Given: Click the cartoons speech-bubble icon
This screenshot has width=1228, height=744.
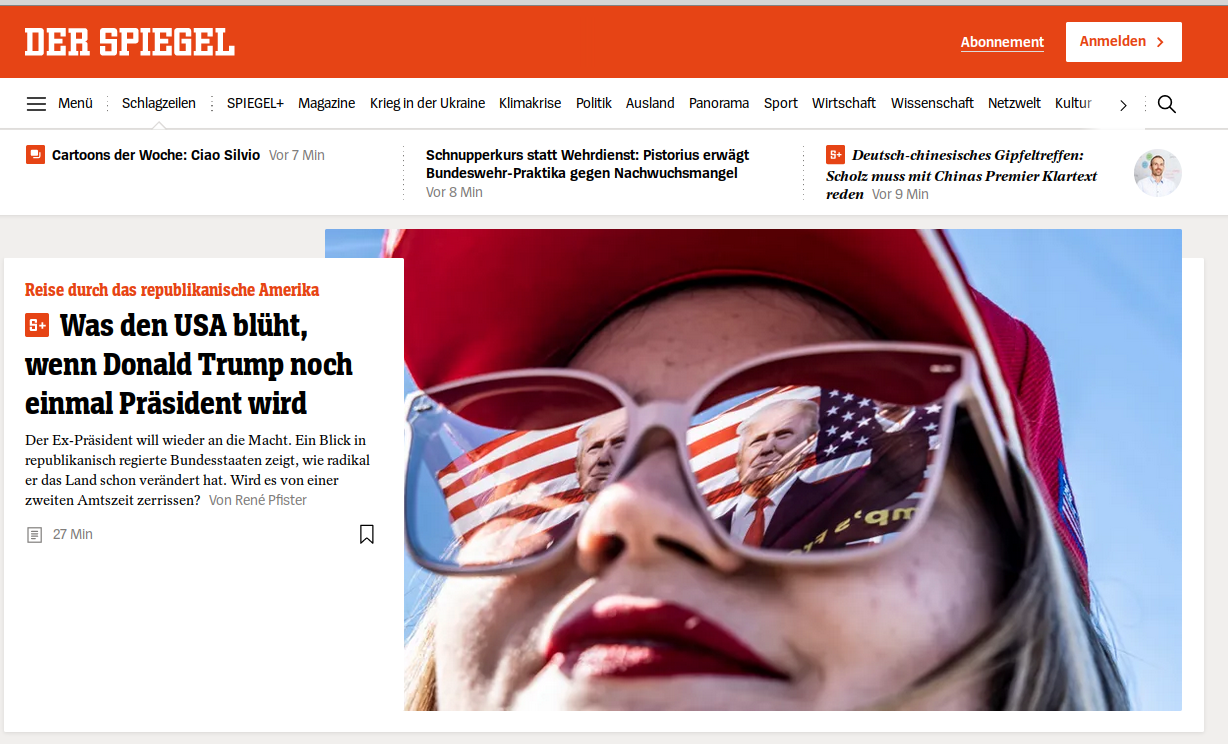Looking at the screenshot, I should pos(35,155).
